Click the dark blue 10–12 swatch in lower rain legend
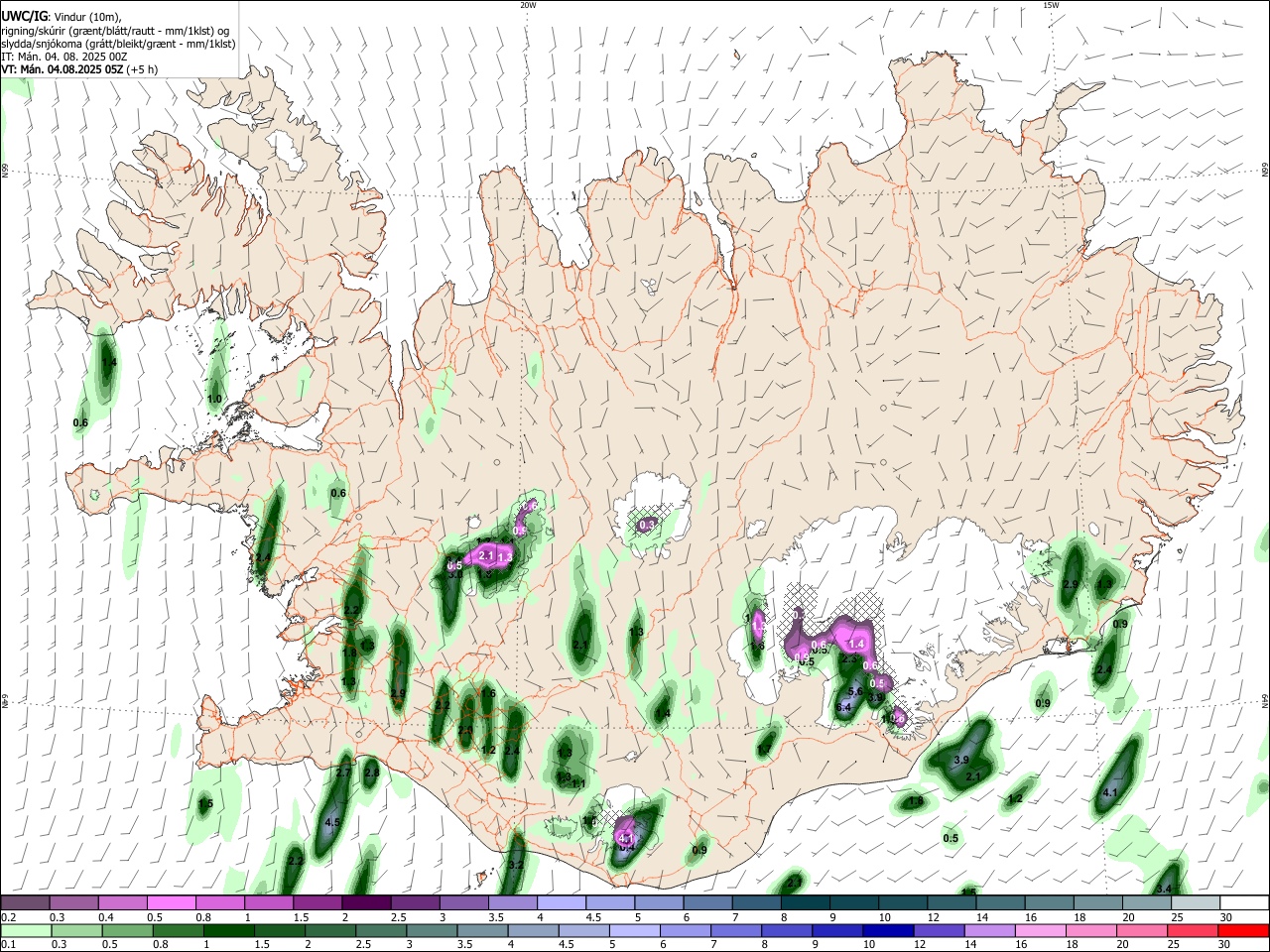1270x952 pixels. pos(886,930)
